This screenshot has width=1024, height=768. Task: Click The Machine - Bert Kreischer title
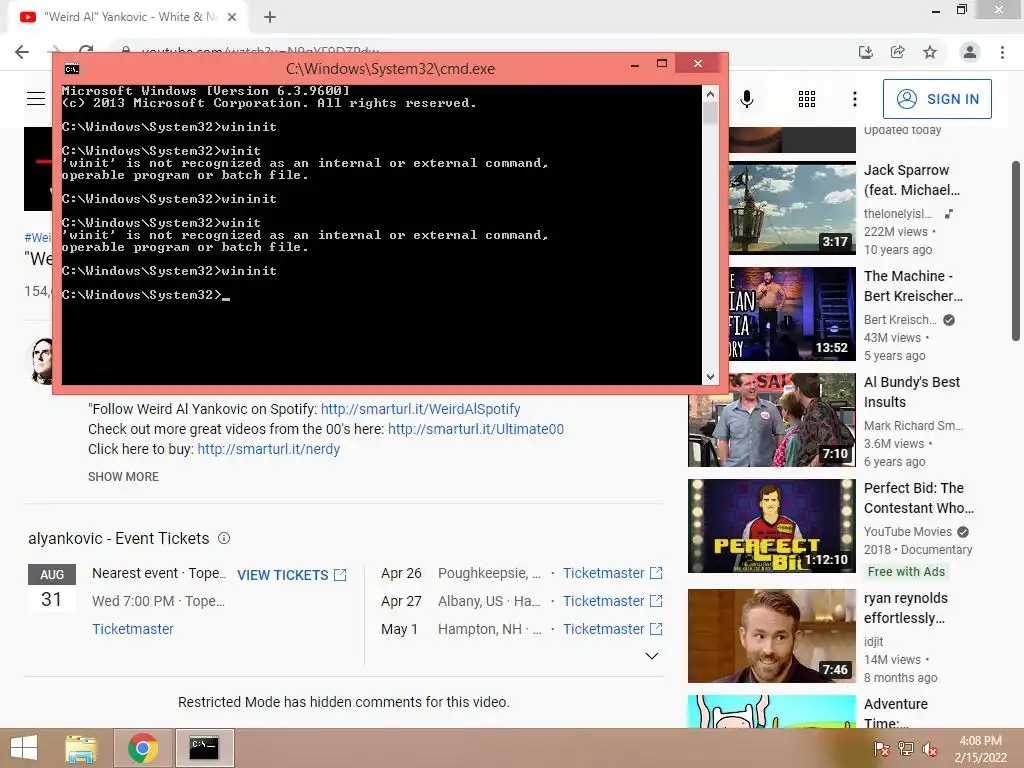pos(913,286)
